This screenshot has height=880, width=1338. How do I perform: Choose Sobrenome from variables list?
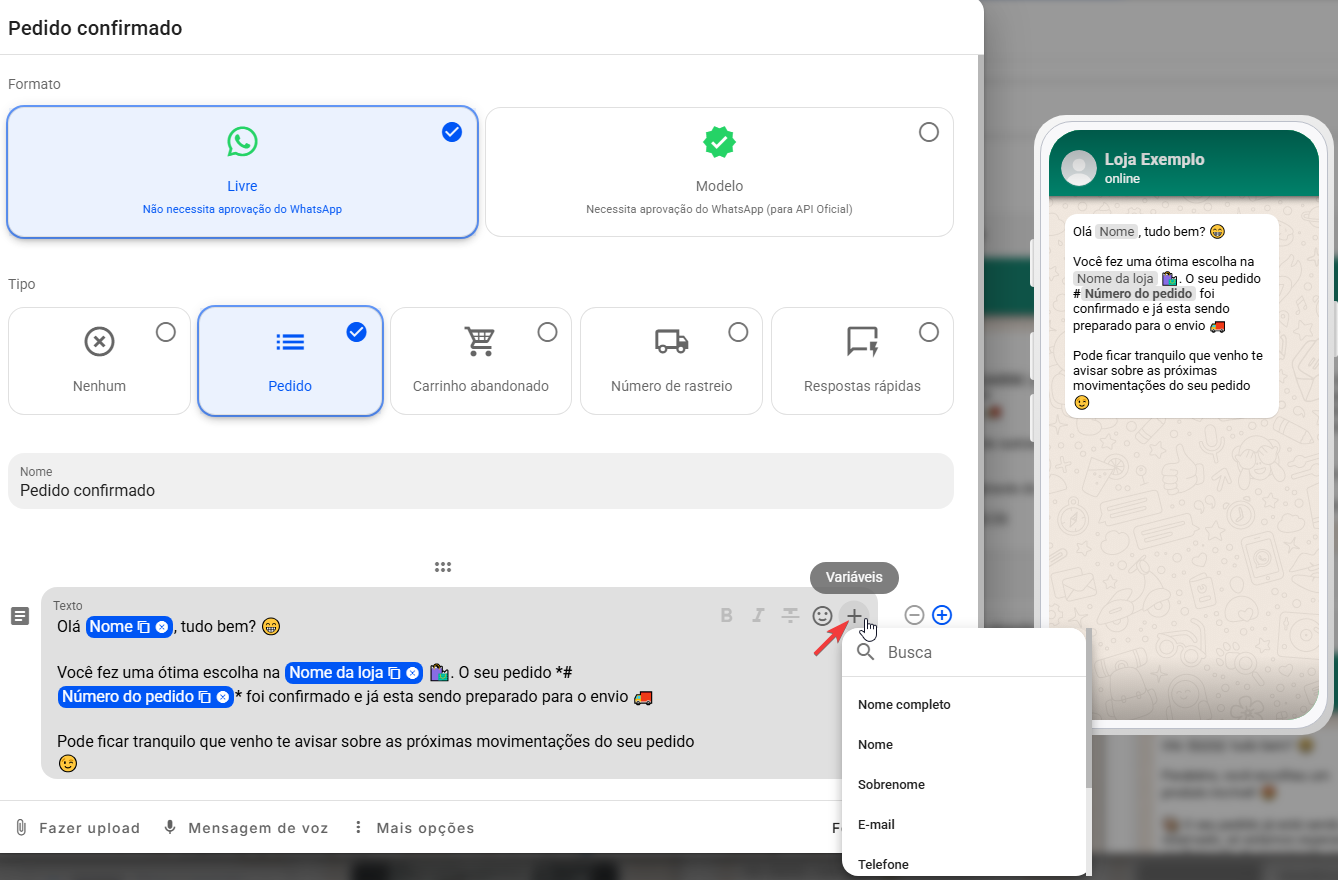point(964,785)
